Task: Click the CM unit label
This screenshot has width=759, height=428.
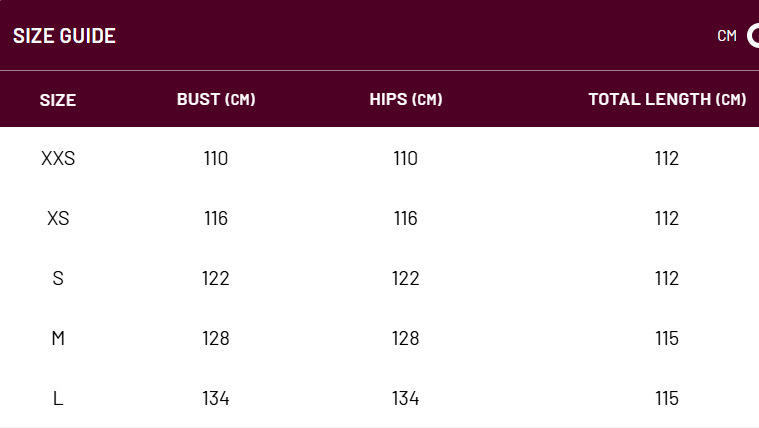Action: pyautogui.click(x=727, y=36)
